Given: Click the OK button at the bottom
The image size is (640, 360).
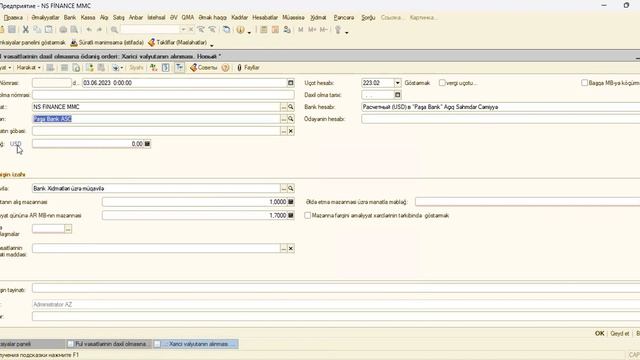Looking at the screenshot, I should 599,333.
